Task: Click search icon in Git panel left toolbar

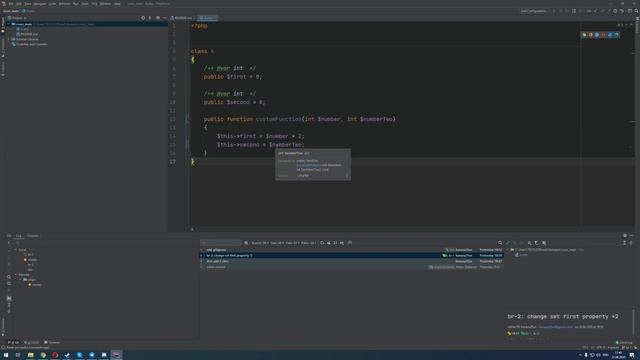Action: pyautogui.click(x=9, y=277)
